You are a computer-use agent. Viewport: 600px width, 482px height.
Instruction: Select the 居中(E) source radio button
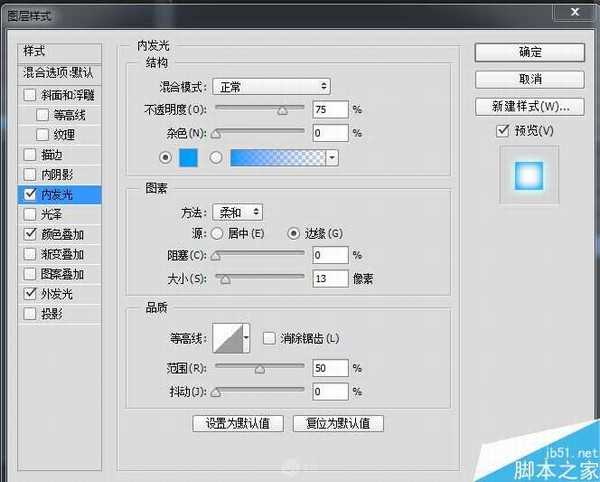[x=217, y=233]
